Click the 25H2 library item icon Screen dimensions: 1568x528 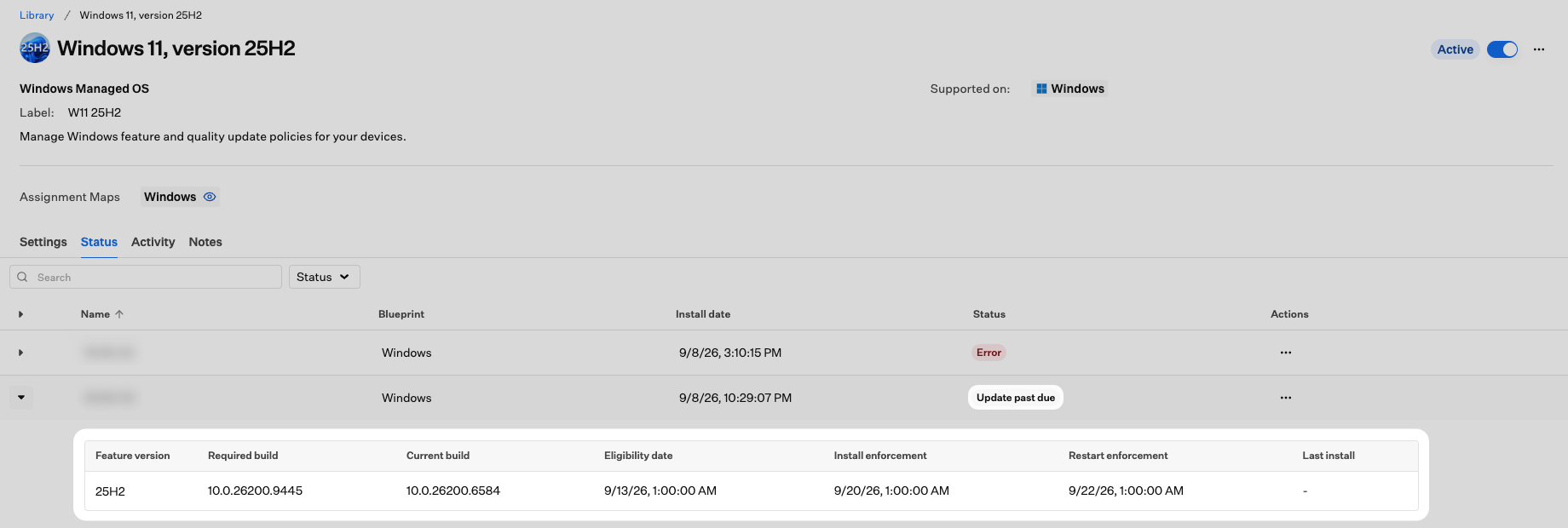point(35,48)
